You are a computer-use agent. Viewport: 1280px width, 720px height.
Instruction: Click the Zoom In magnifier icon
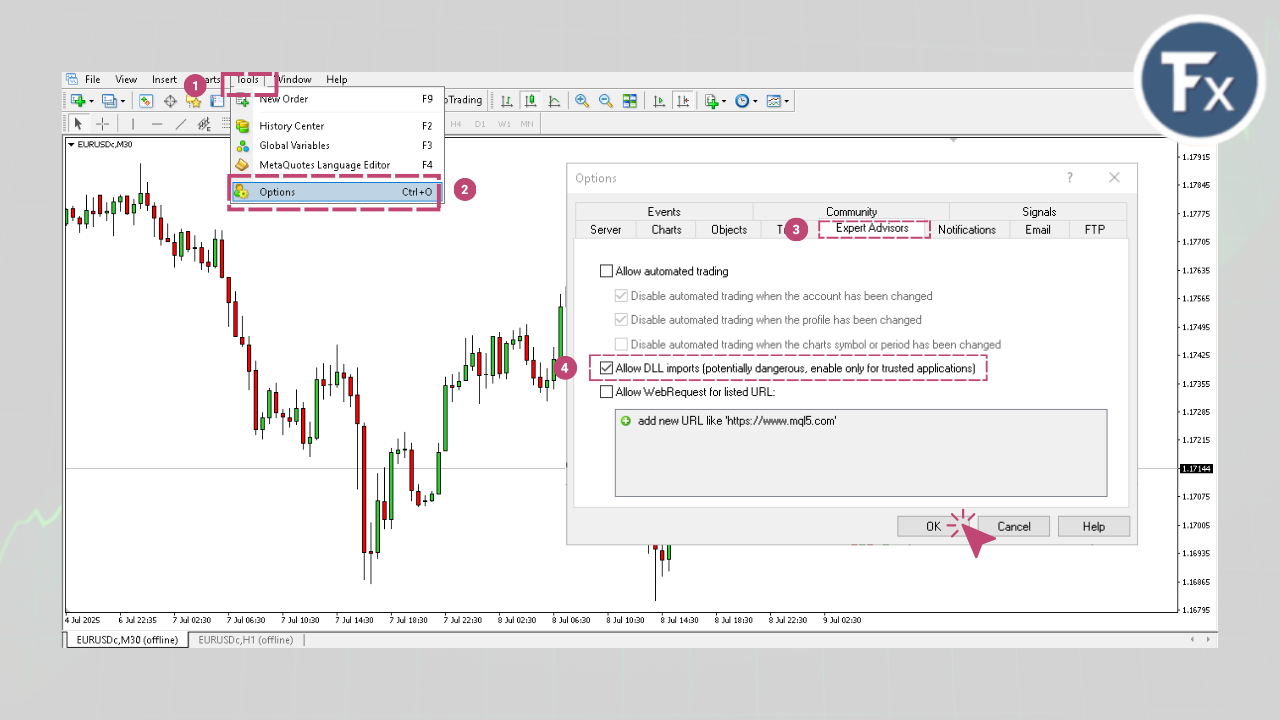click(x=582, y=100)
